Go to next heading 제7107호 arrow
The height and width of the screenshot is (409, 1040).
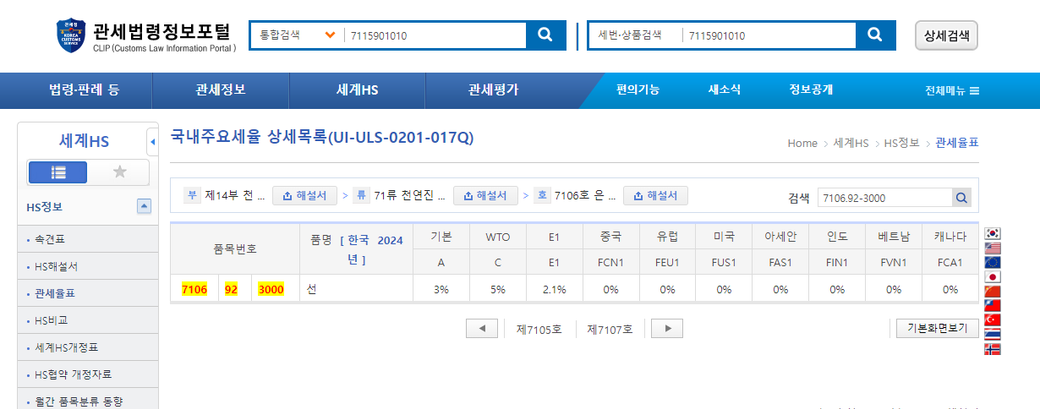[x=667, y=328]
